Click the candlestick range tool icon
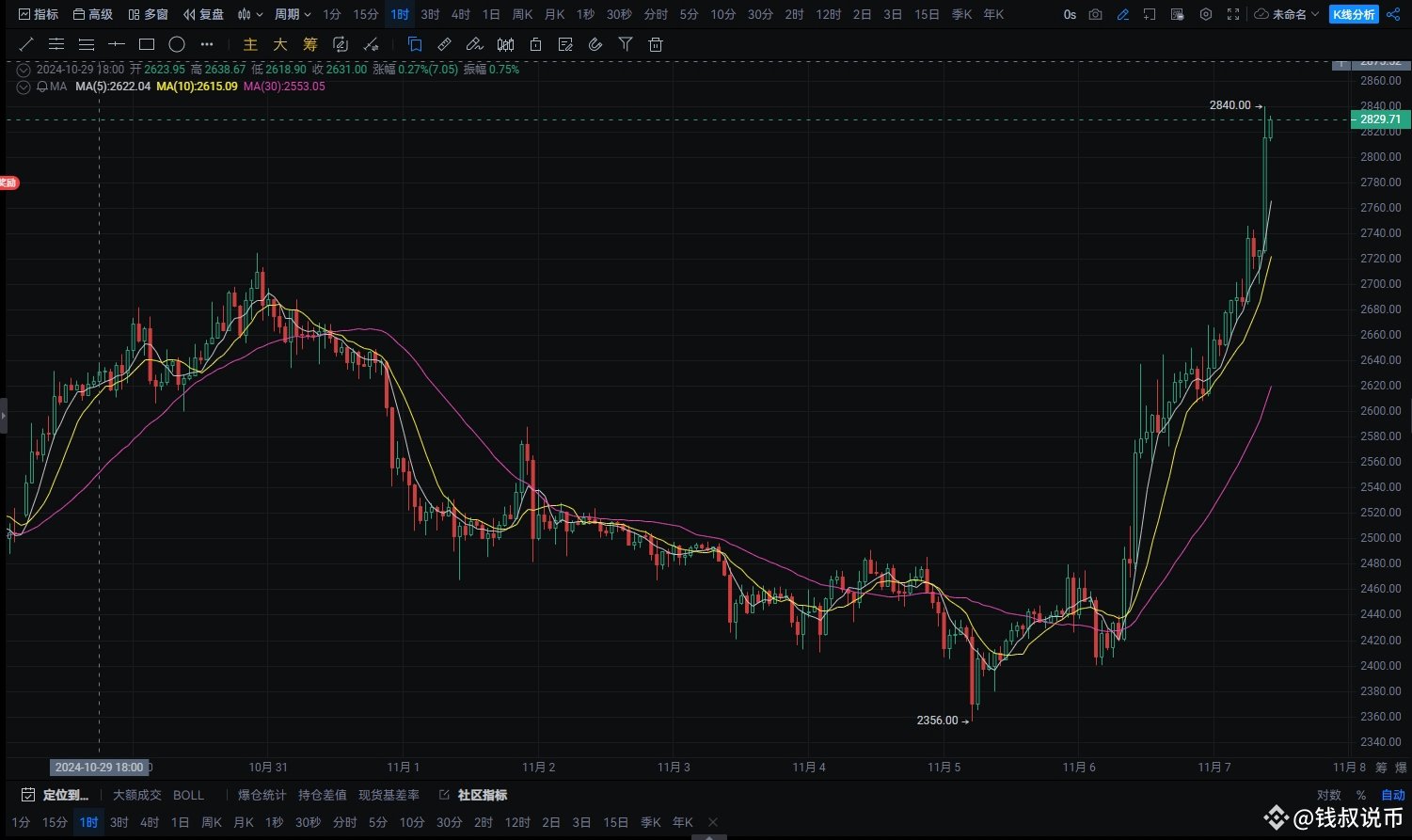 (x=505, y=44)
